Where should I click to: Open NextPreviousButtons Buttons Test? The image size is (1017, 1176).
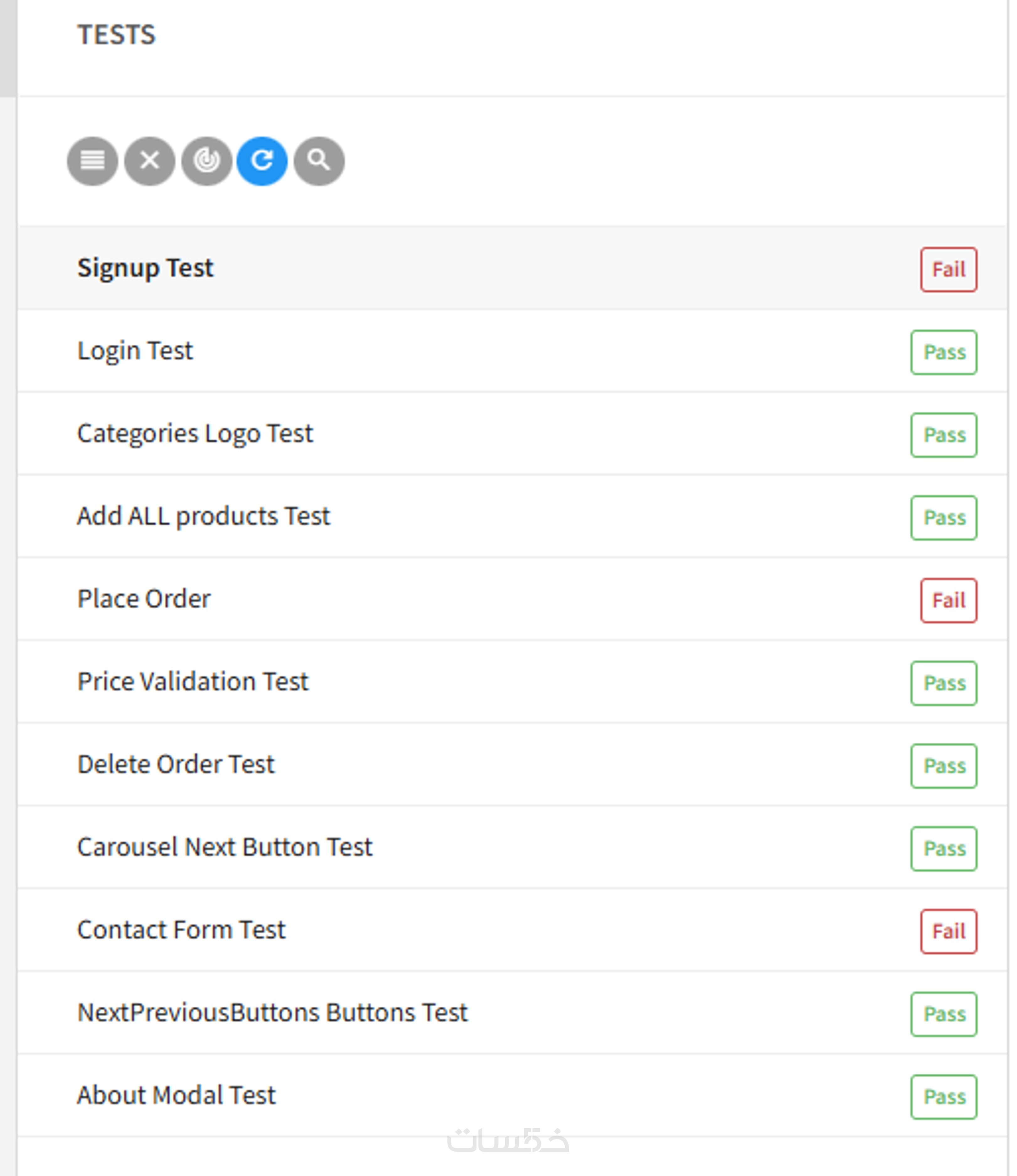coord(273,1013)
